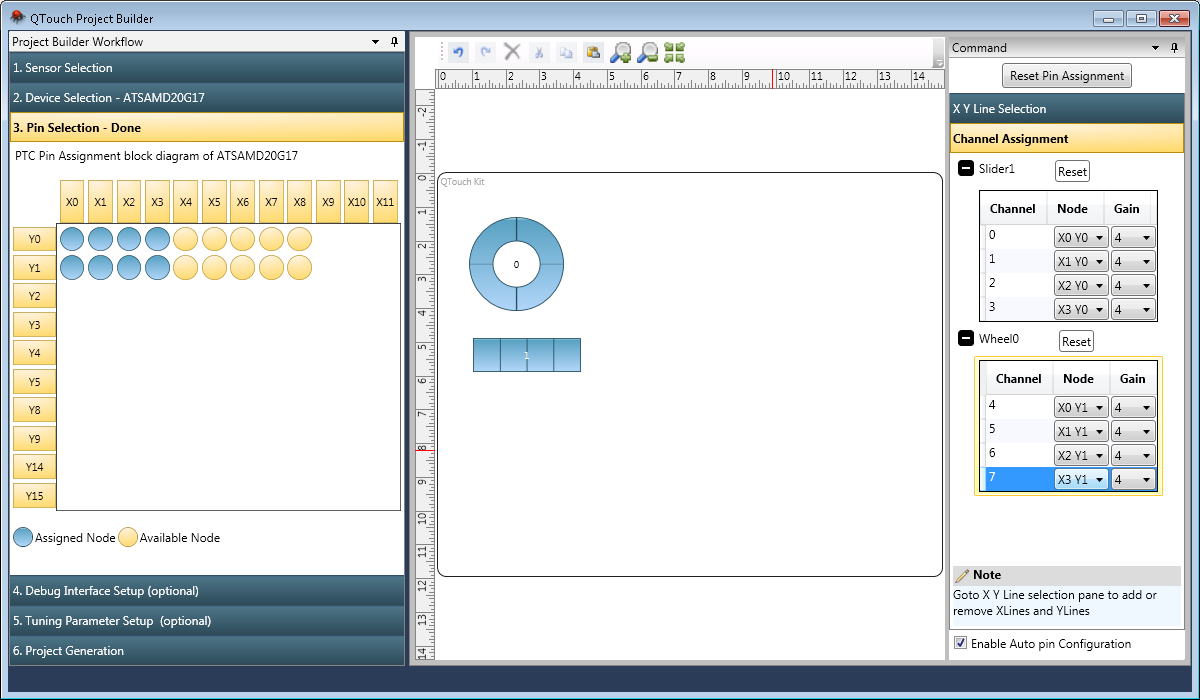Select the wheel sensor on the canvas
Viewport: 1200px width, 700px height.
pyautogui.click(x=516, y=264)
